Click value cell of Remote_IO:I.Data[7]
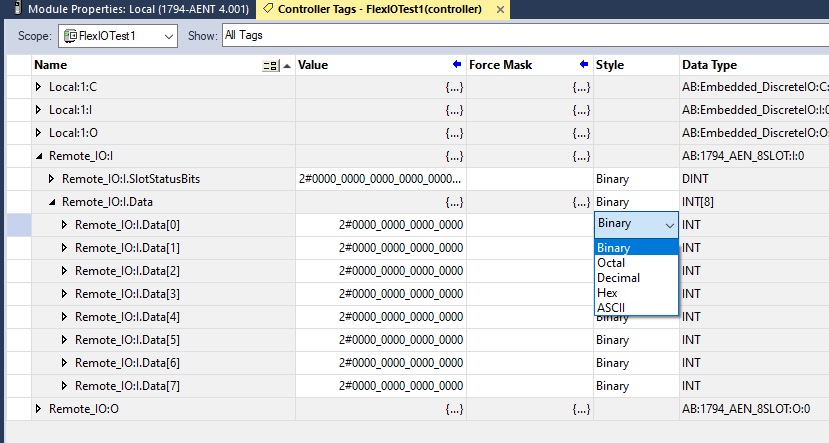829x443 pixels. click(x=381, y=385)
